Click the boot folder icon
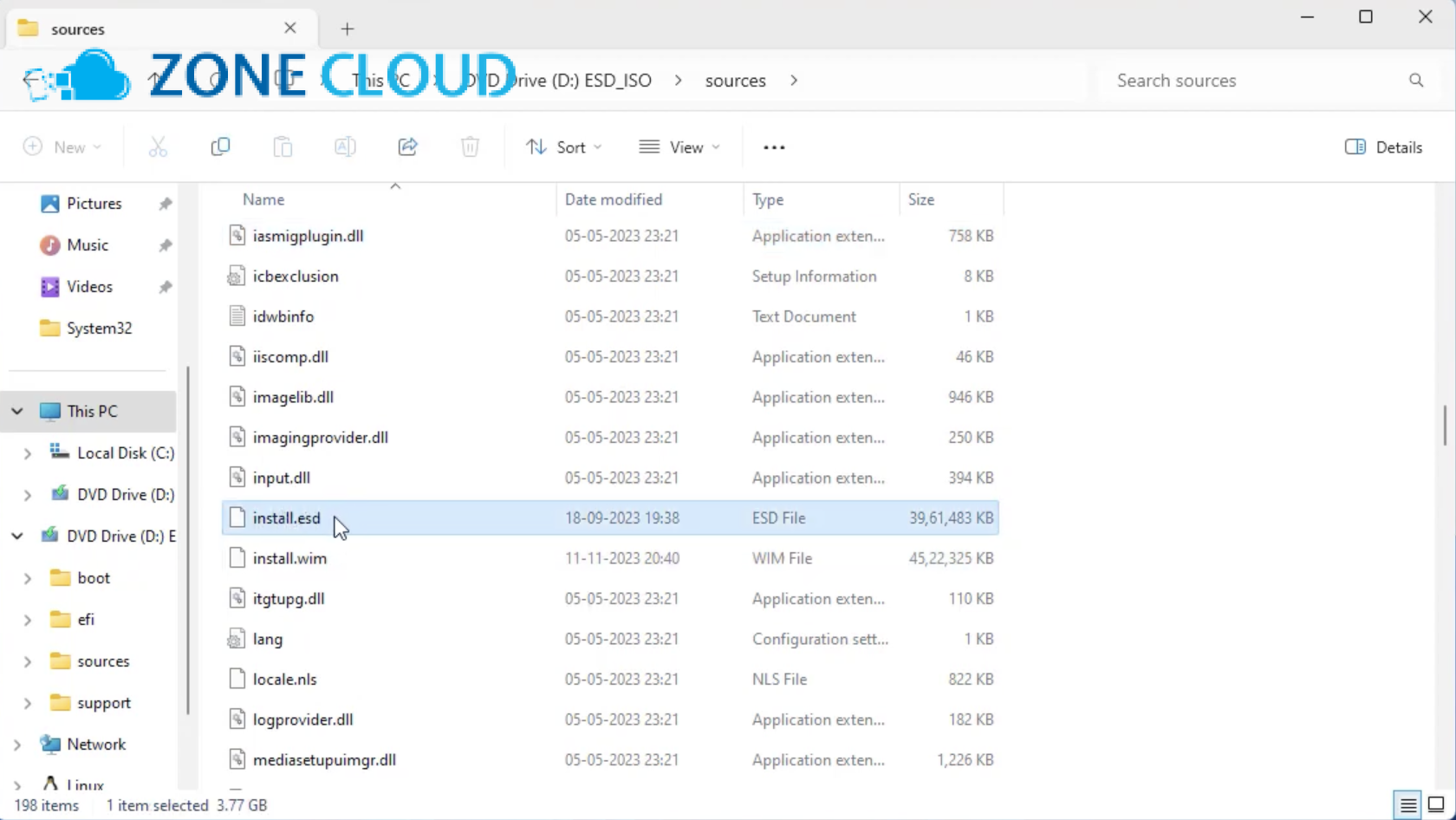 [x=61, y=578]
